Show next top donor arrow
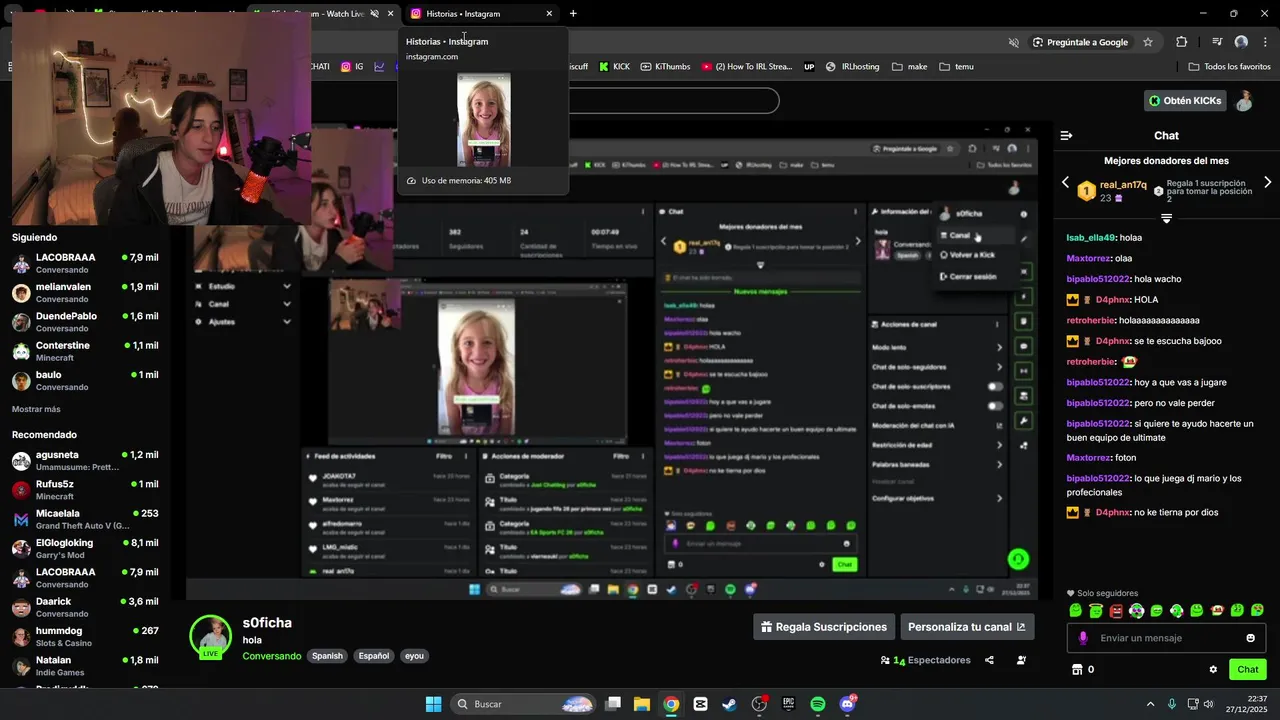The width and height of the screenshot is (1280, 720). (x=1267, y=183)
